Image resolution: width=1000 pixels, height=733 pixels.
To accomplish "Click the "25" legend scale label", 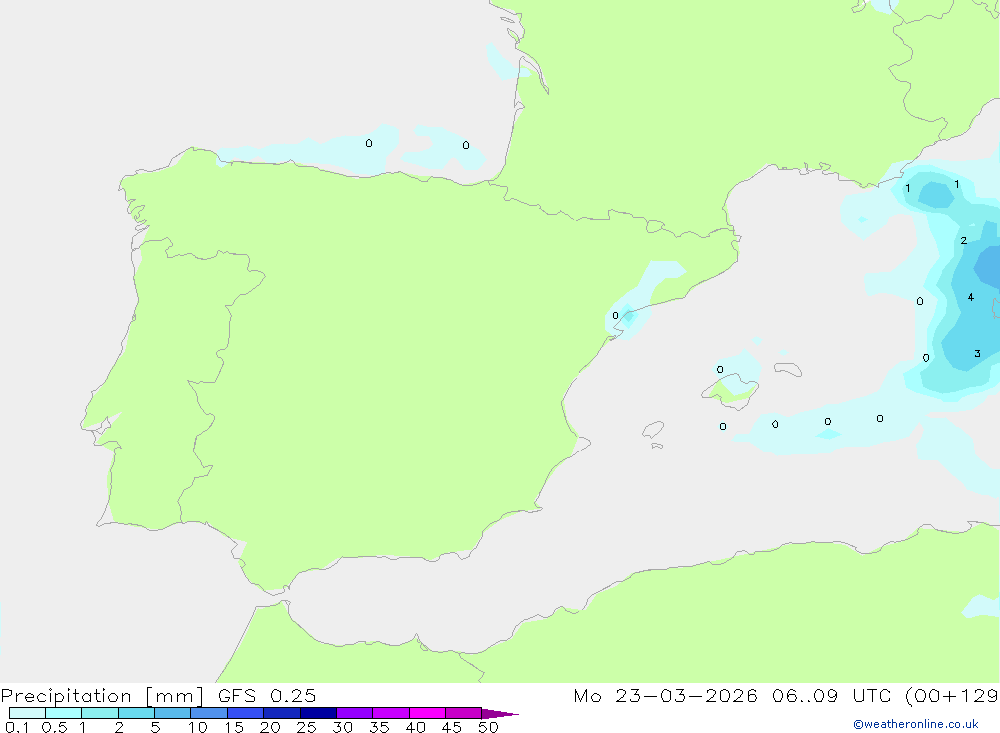I will (306, 727).
